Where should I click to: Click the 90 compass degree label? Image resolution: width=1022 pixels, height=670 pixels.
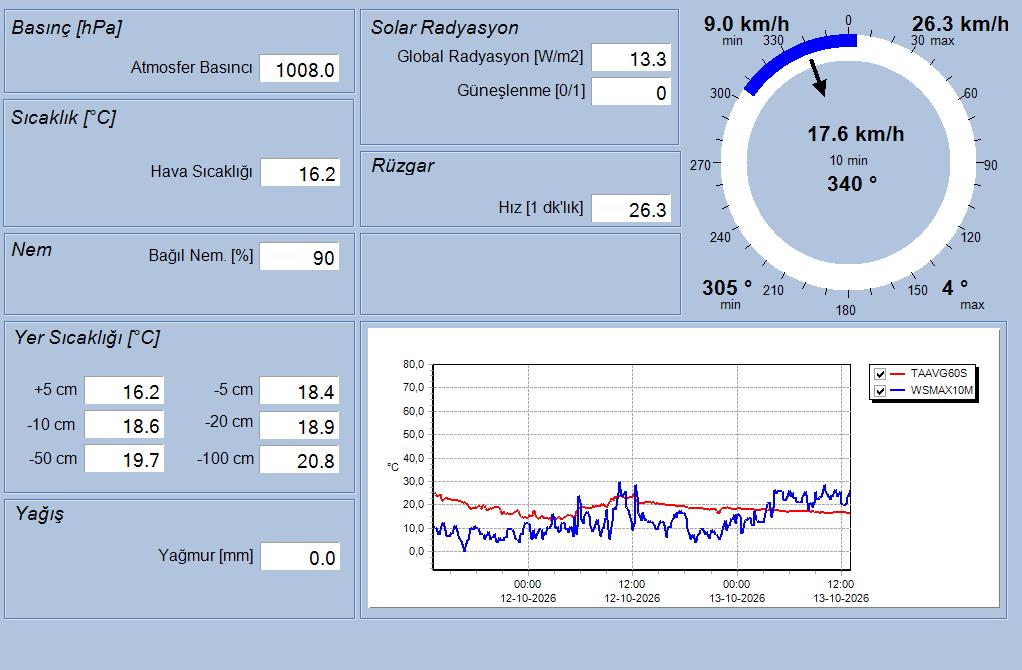[991, 166]
